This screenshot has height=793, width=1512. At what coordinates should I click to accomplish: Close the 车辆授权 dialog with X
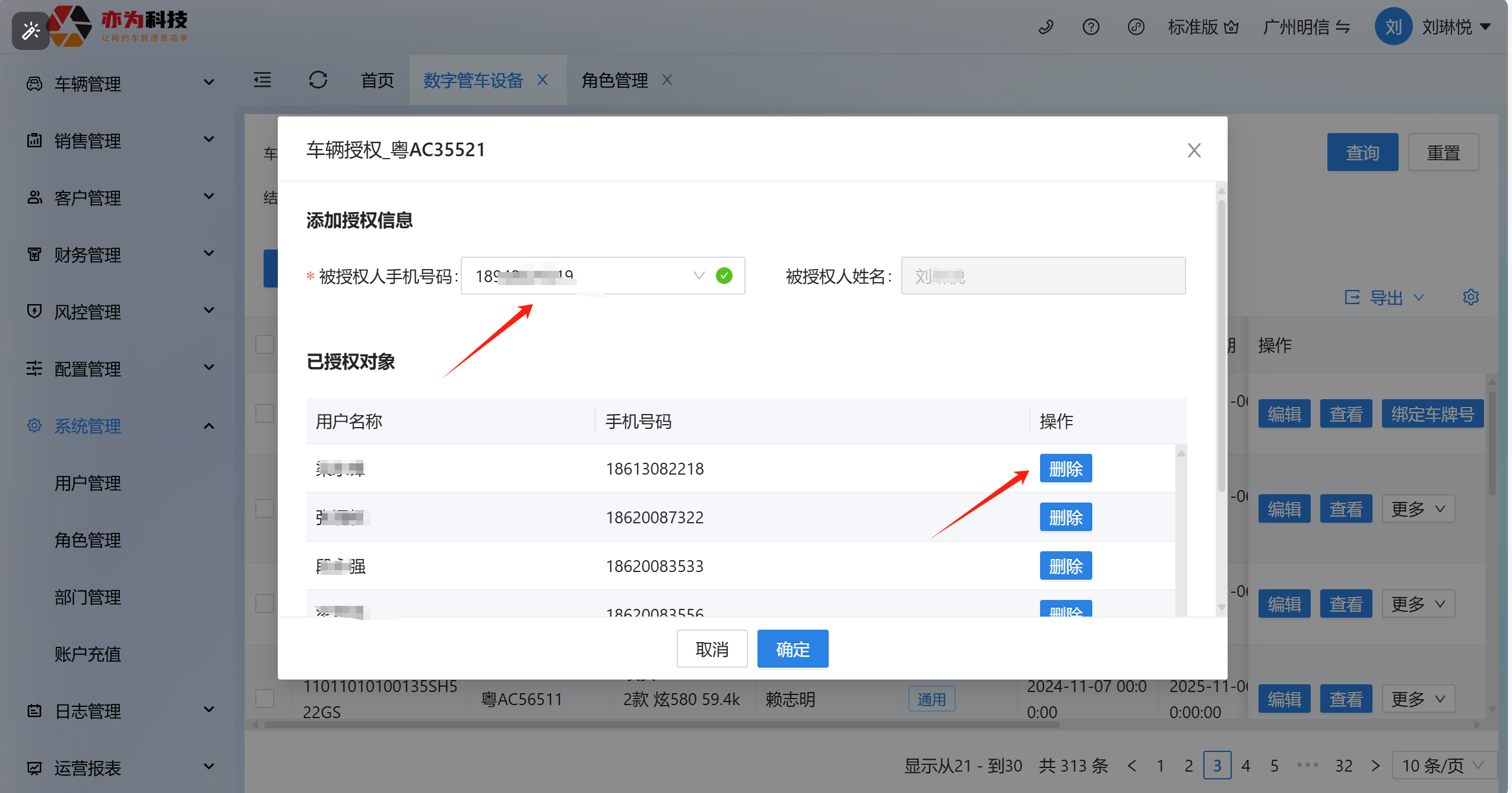coord(1194,150)
